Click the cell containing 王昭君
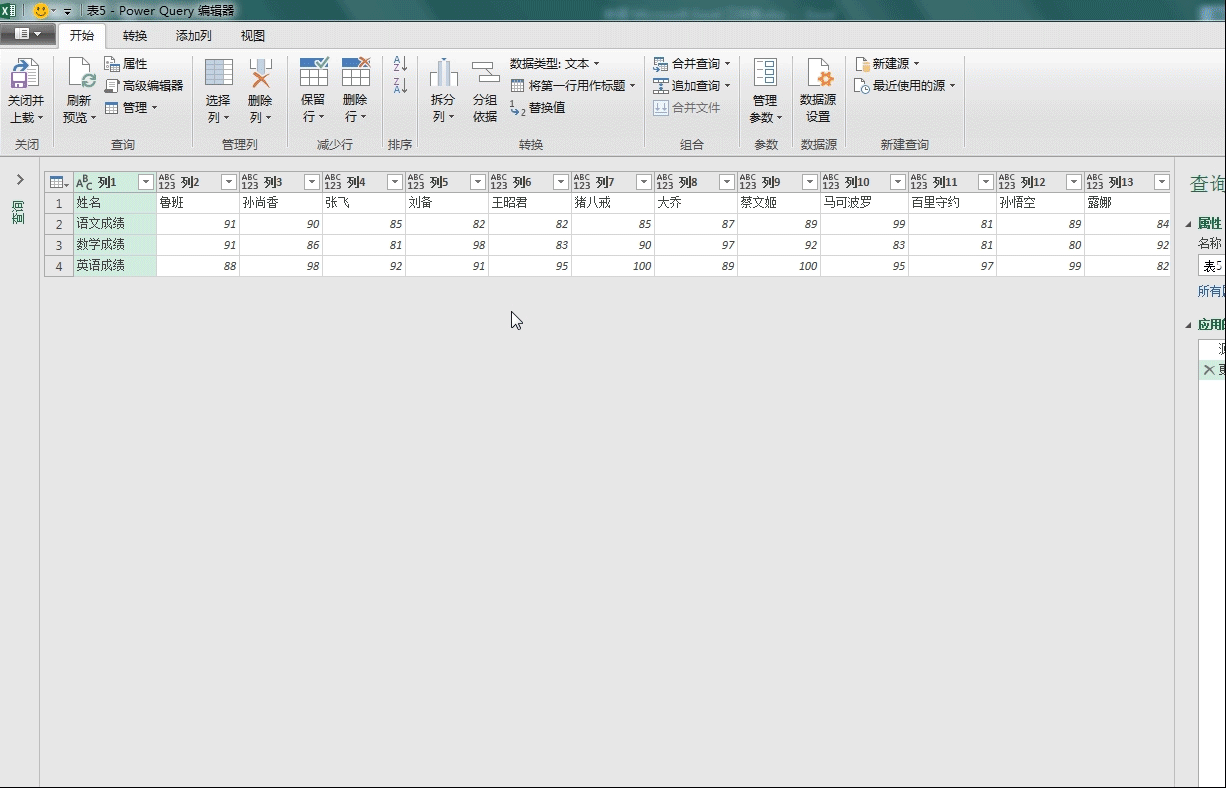Viewport: 1226px width, 788px height. (x=530, y=203)
